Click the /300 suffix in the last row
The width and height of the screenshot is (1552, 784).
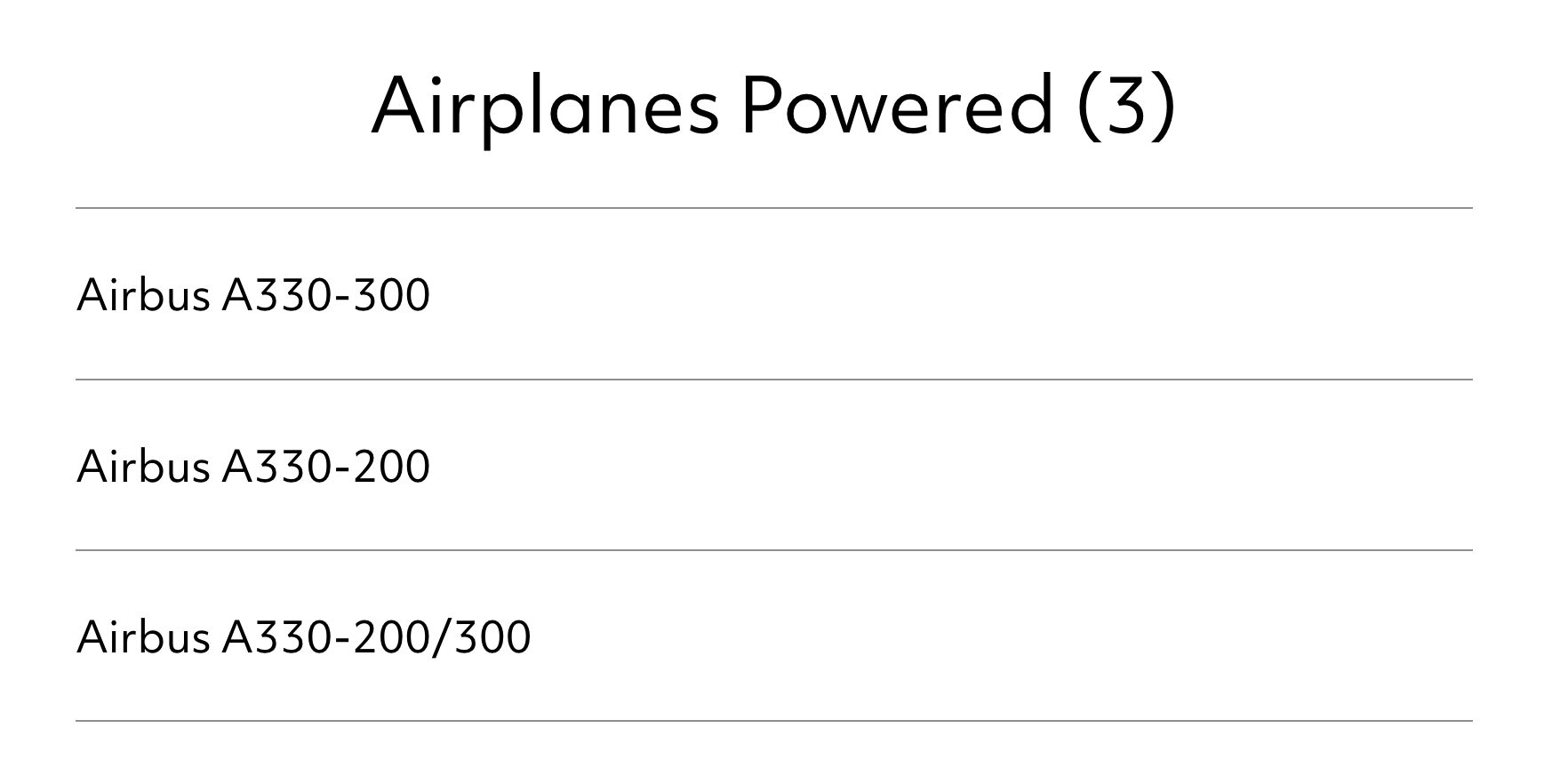(481, 636)
